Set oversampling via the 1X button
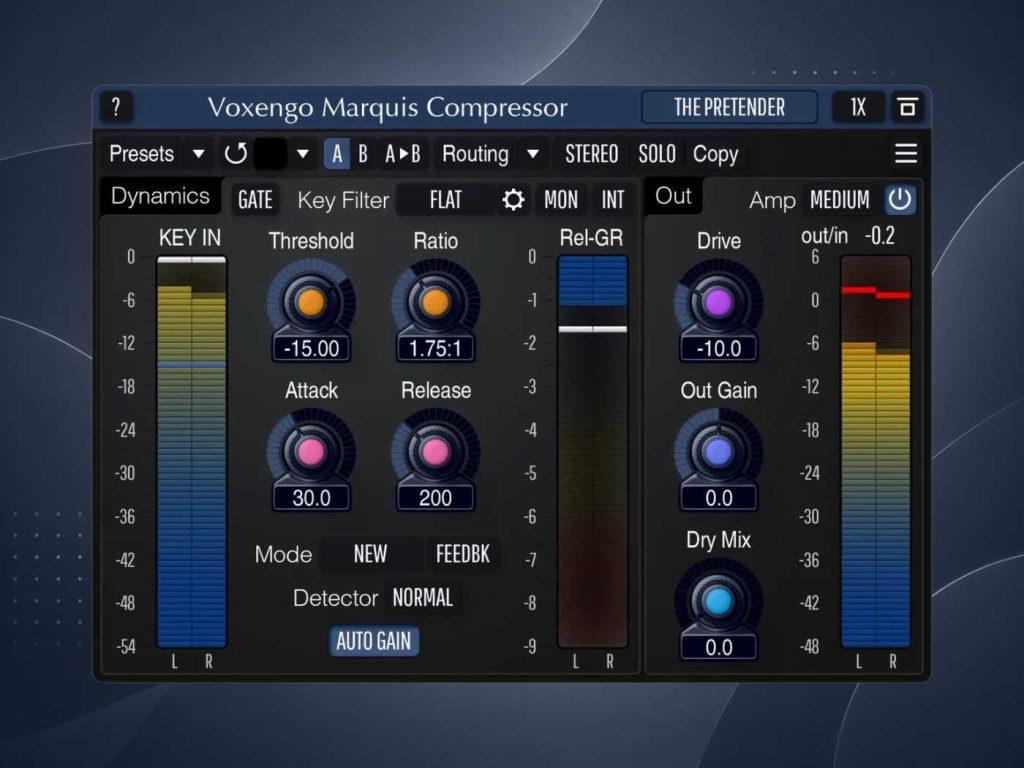This screenshot has width=1024, height=768. coord(858,107)
